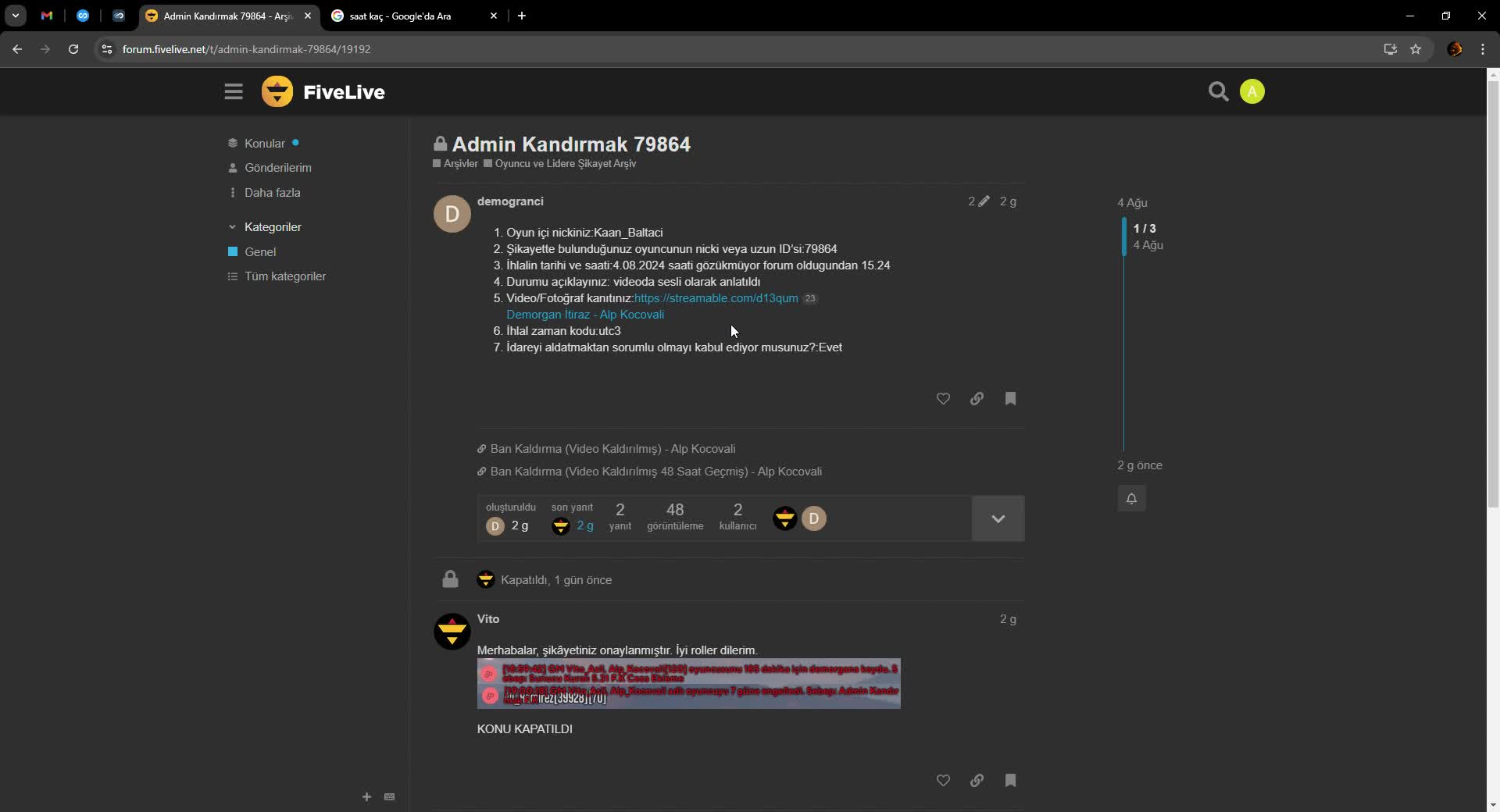Open the streamable.com evidence link

[715, 298]
